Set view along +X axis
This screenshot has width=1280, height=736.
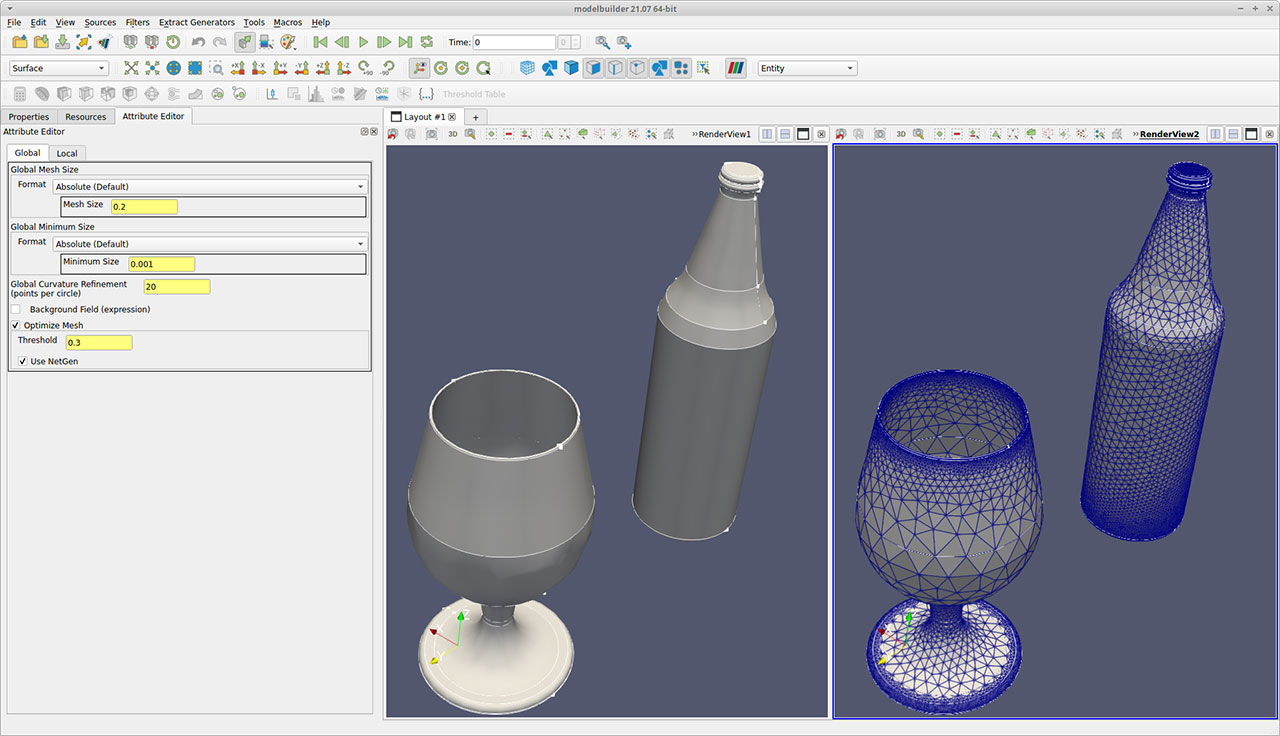click(x=237, y=68)
